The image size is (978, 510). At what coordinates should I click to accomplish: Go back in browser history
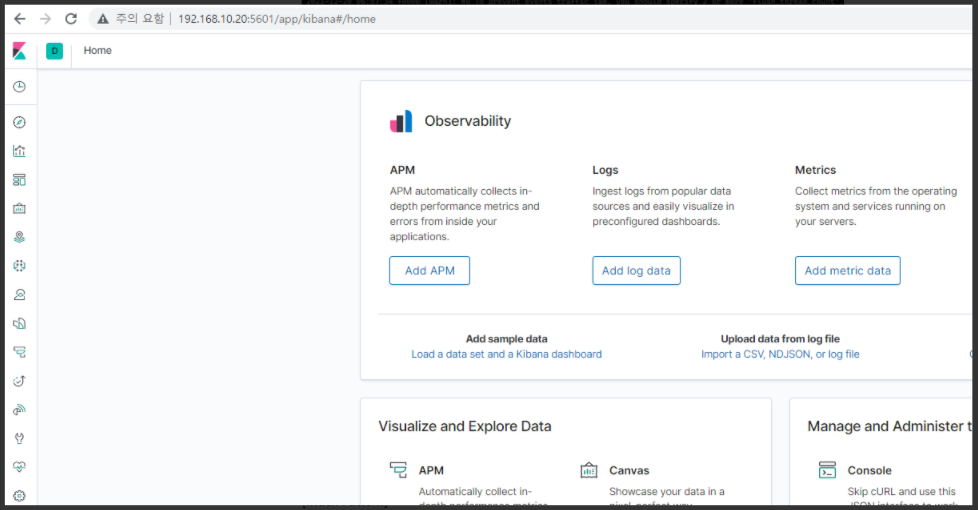click(x=20, y=19)
